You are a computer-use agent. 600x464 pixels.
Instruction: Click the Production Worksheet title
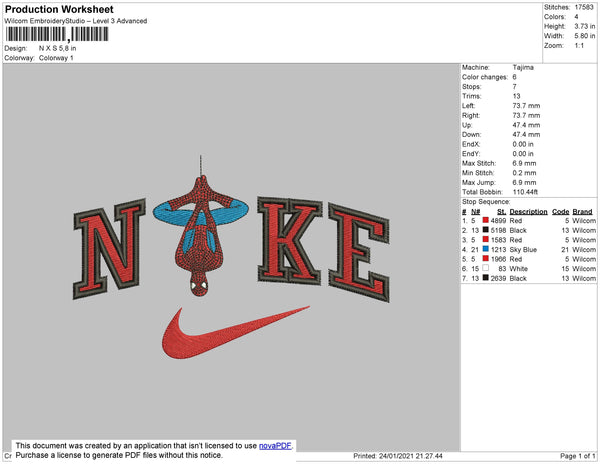coord(59,9)
